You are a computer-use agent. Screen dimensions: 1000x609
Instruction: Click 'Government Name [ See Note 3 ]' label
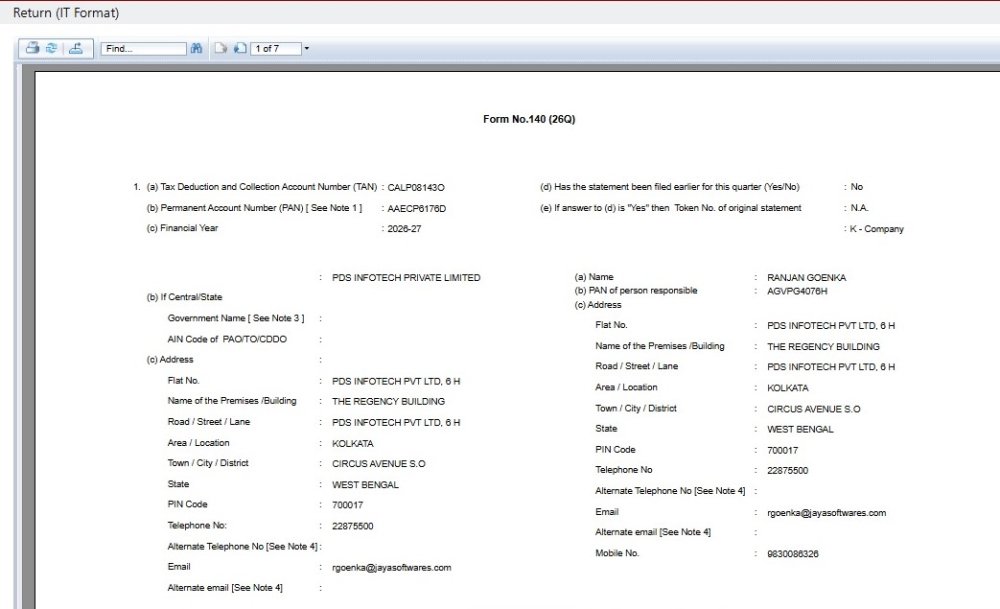tap(236, 318)
